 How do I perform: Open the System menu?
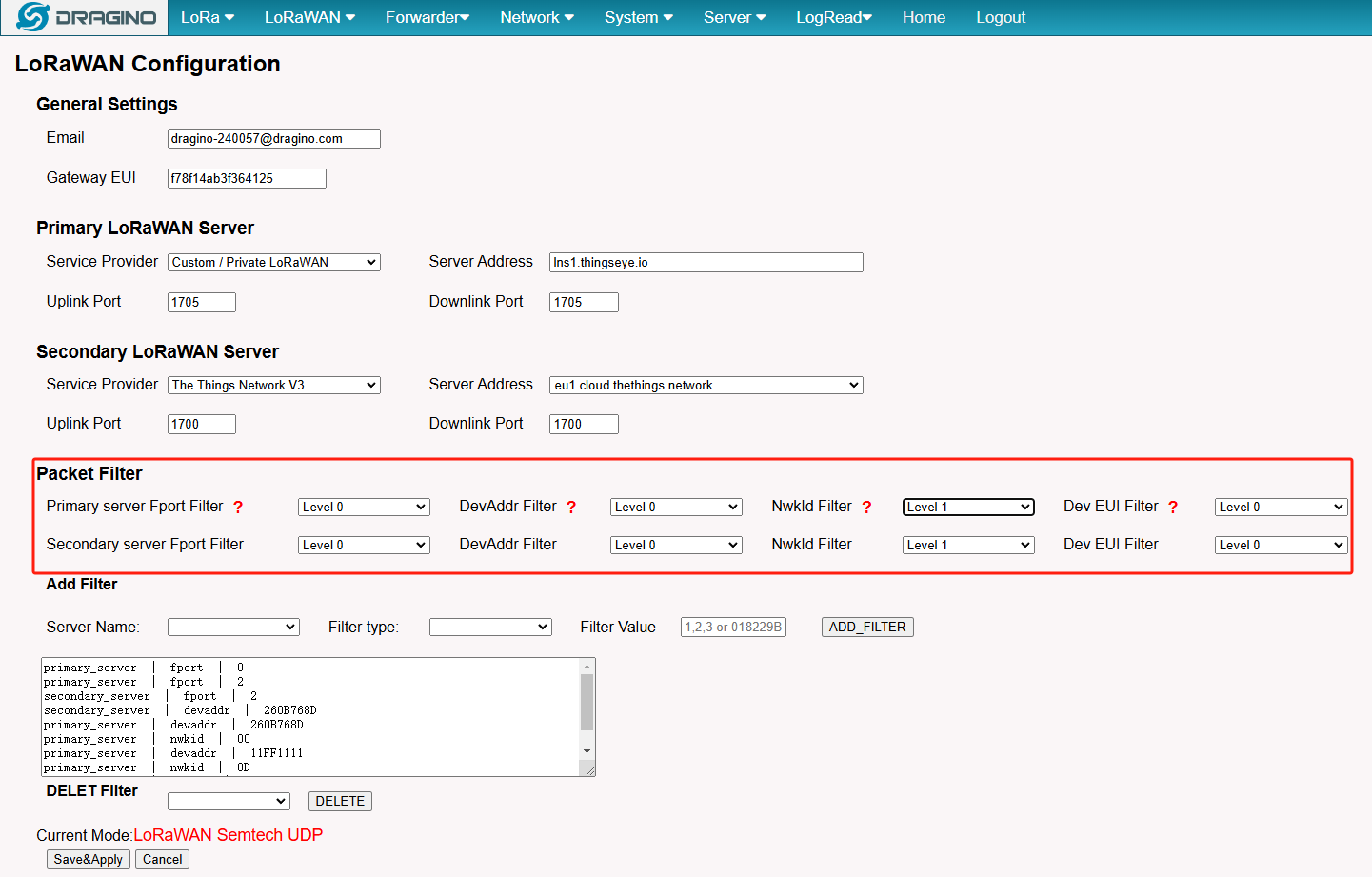(639, 17)
